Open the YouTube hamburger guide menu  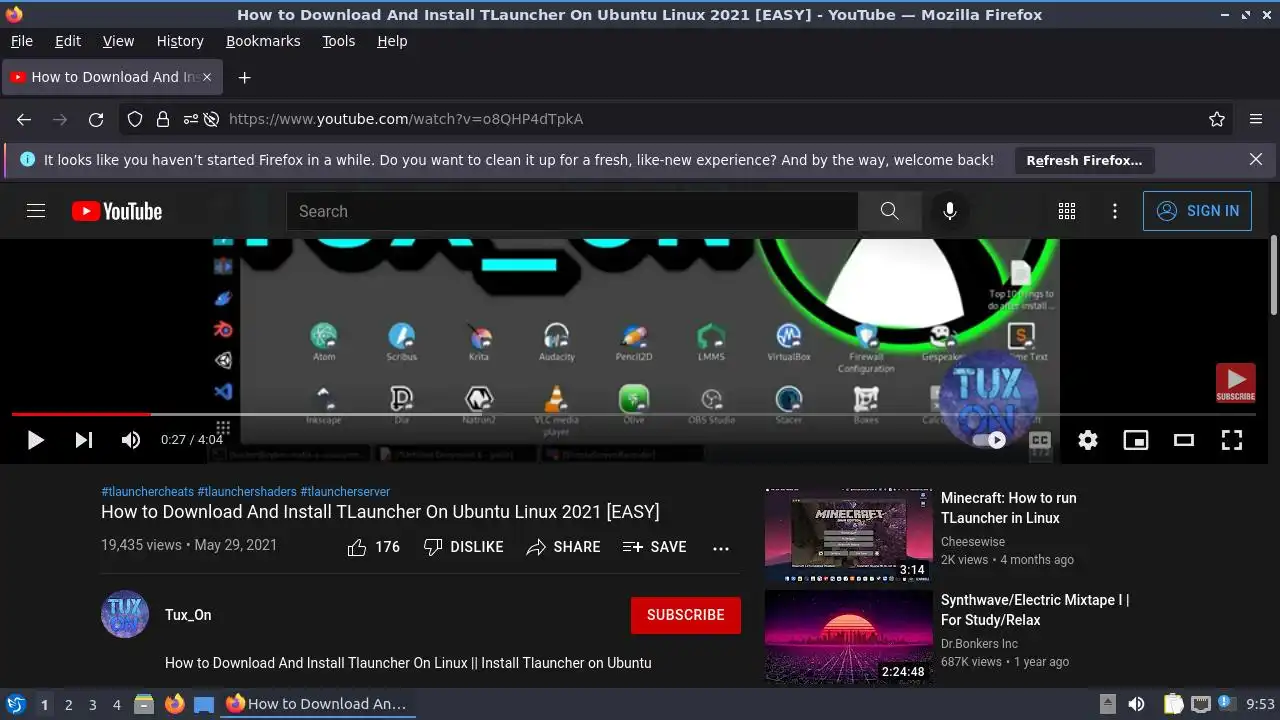(36, 211)
